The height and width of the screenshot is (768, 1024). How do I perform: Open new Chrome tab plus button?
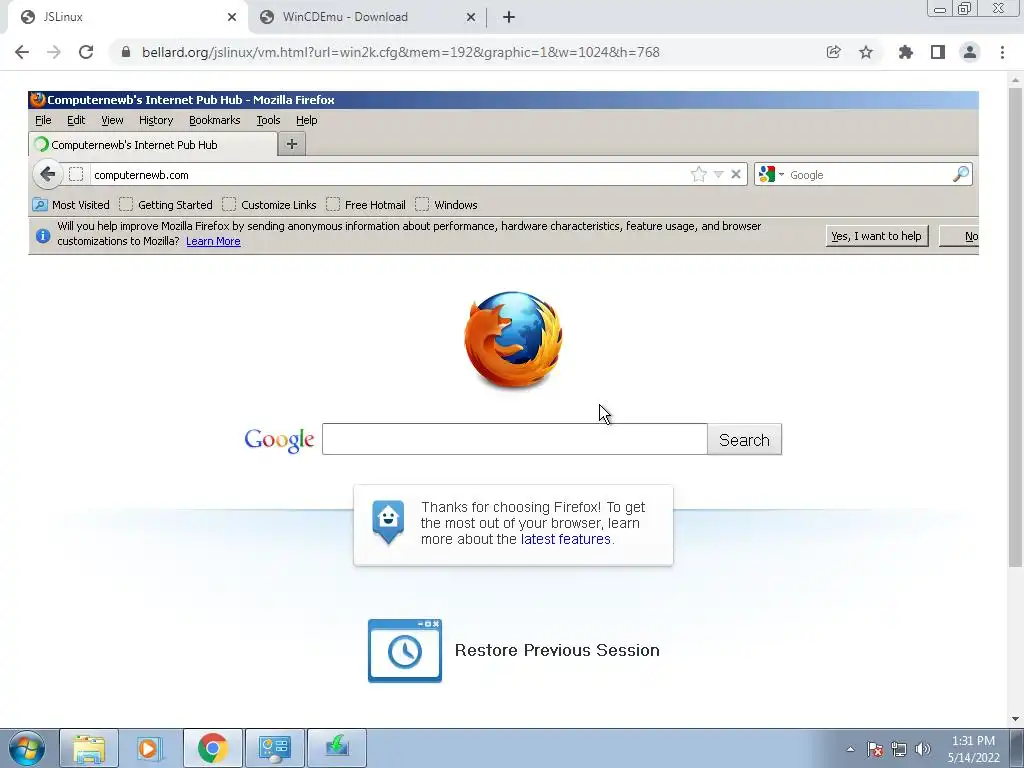pos(509,17)
